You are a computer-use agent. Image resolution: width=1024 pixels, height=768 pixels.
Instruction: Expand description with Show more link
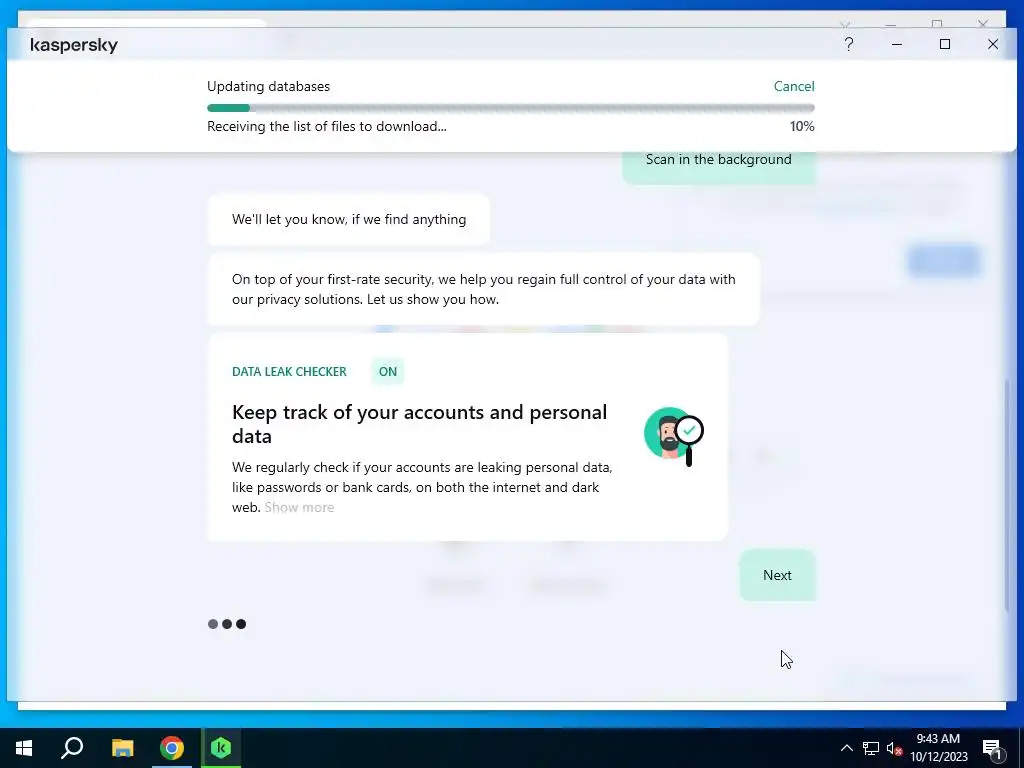click(299, 507)
